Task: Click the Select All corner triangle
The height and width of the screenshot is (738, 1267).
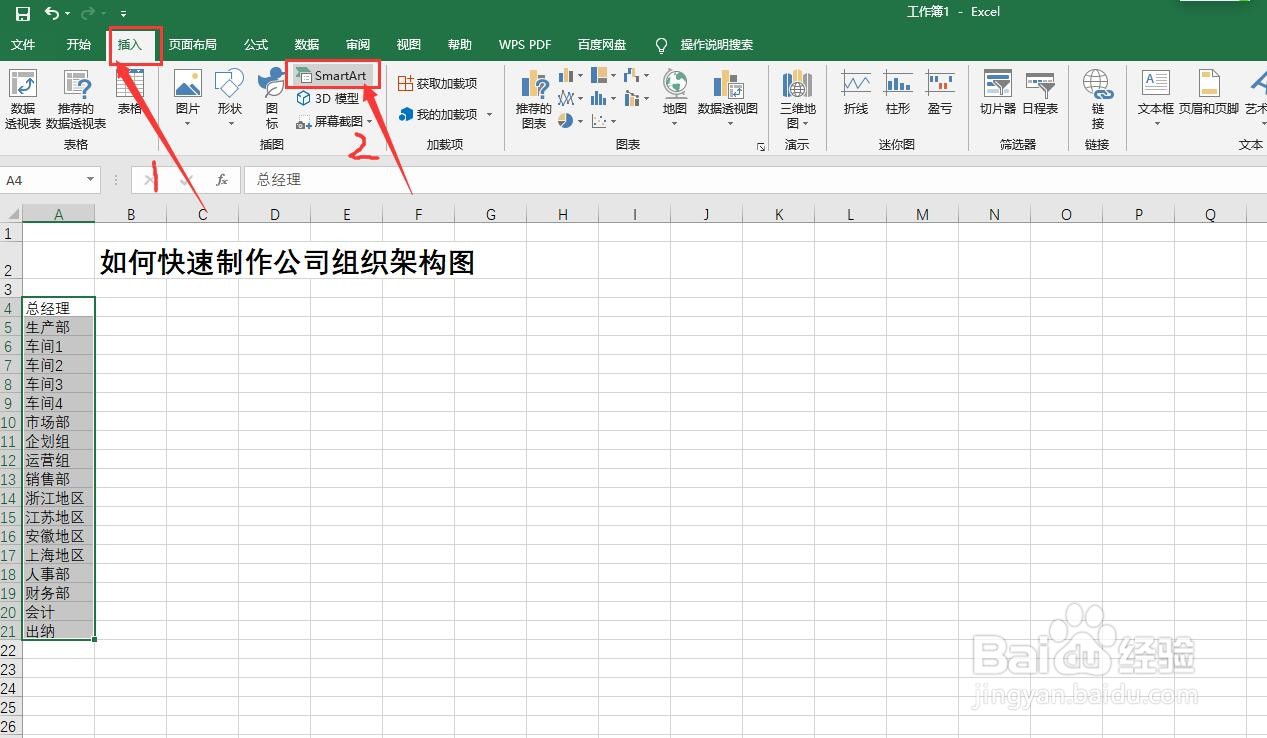Action: click(11, 214)
